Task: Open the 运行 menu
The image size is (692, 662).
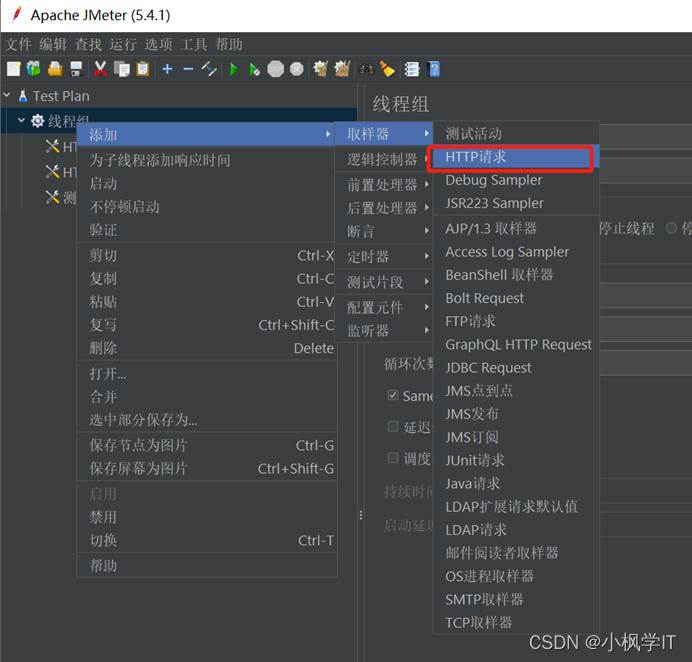Action: (123, 45)
